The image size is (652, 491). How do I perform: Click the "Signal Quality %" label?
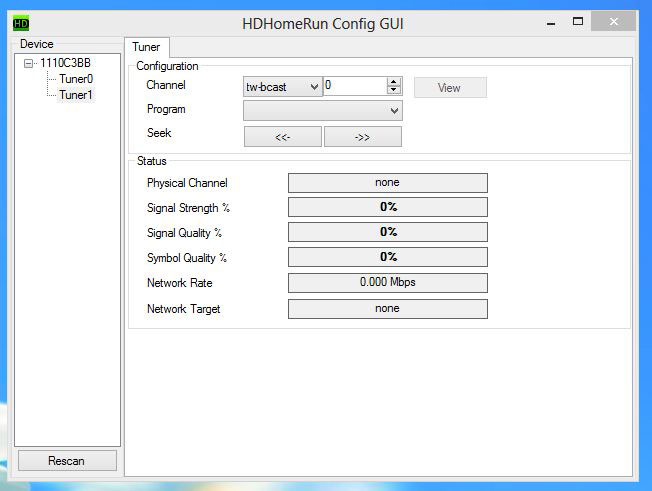point(184,233)
